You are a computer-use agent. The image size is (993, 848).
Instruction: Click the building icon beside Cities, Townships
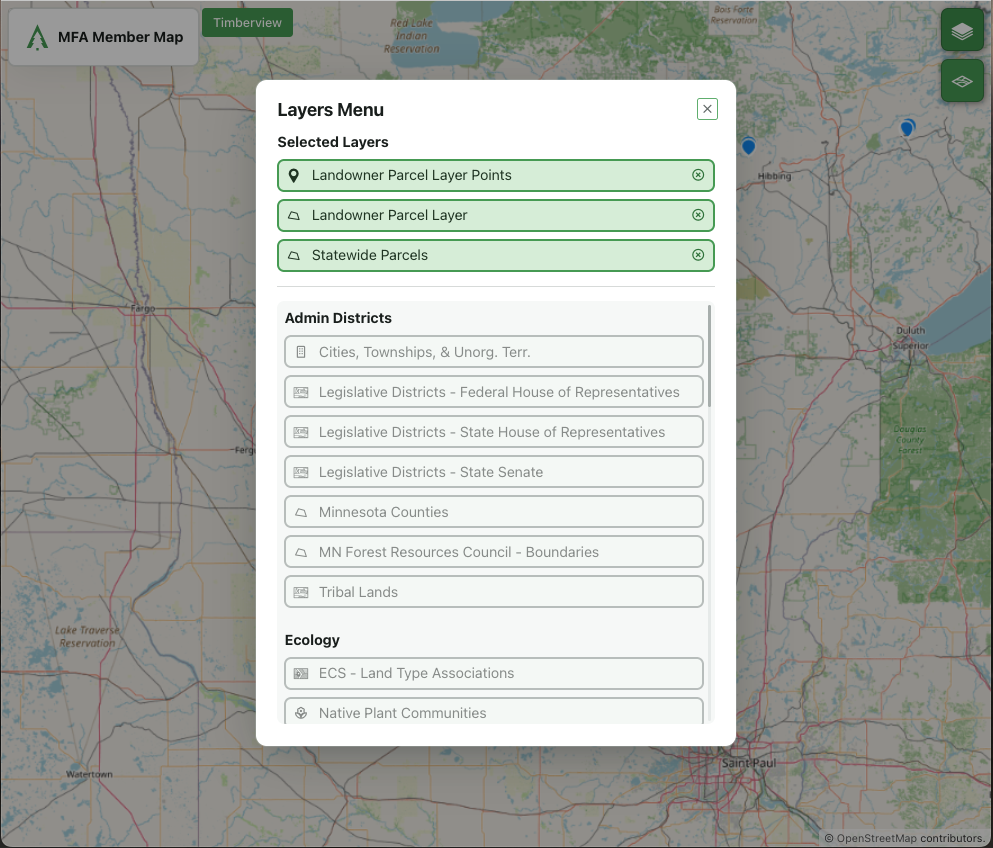pyautogui.click(x=301, y=351)
